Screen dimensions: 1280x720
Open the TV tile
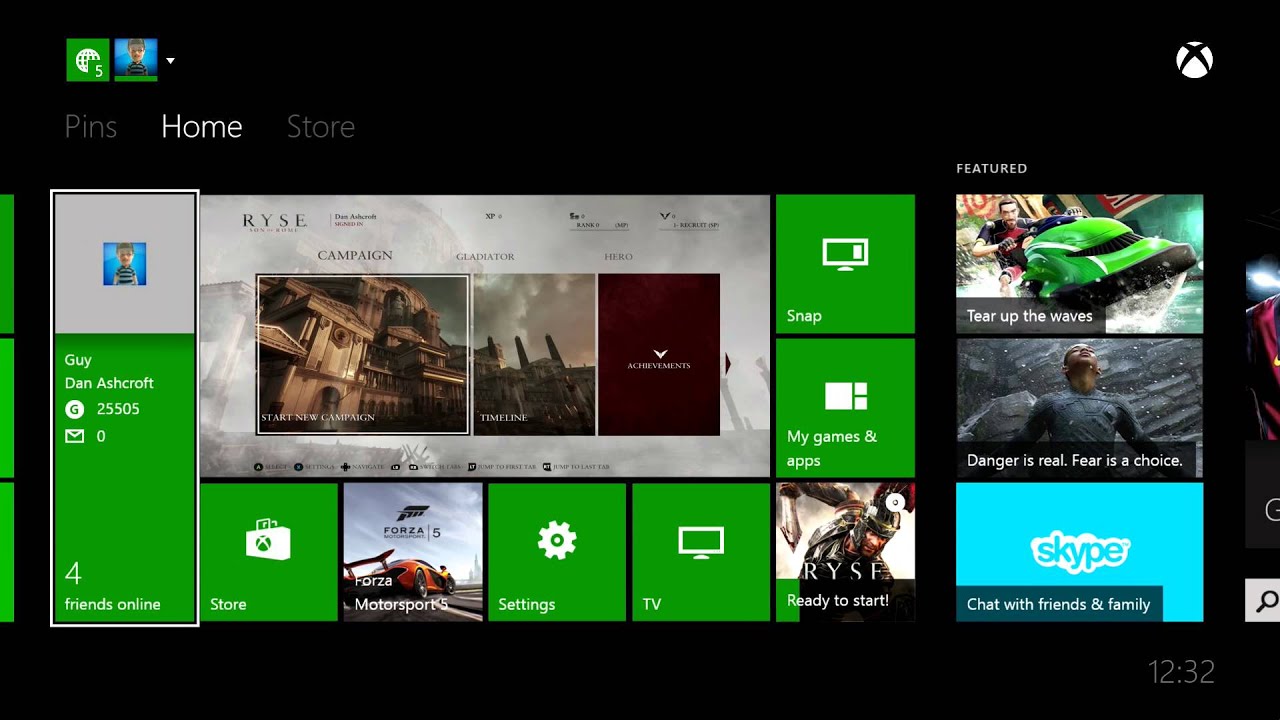point(701,552)
